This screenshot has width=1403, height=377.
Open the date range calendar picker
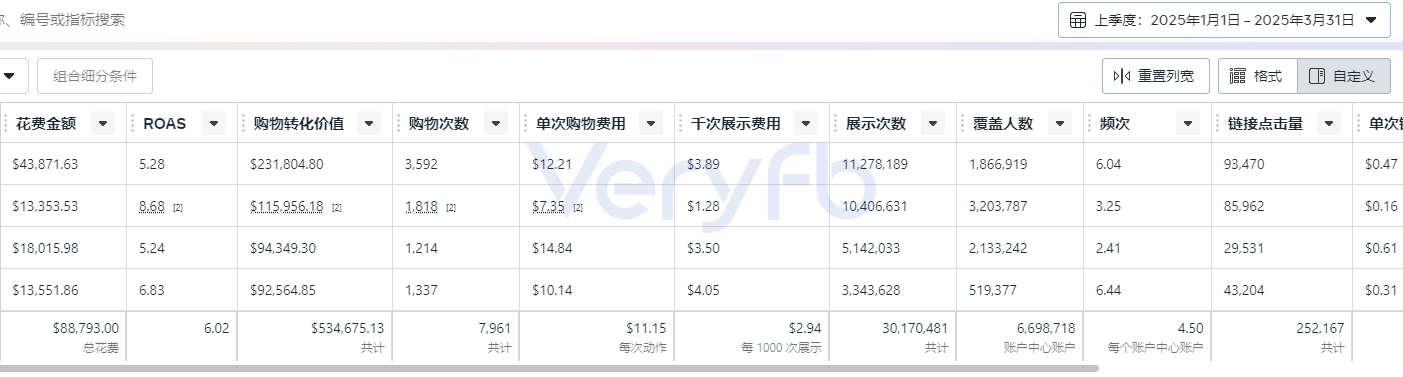1224,20
